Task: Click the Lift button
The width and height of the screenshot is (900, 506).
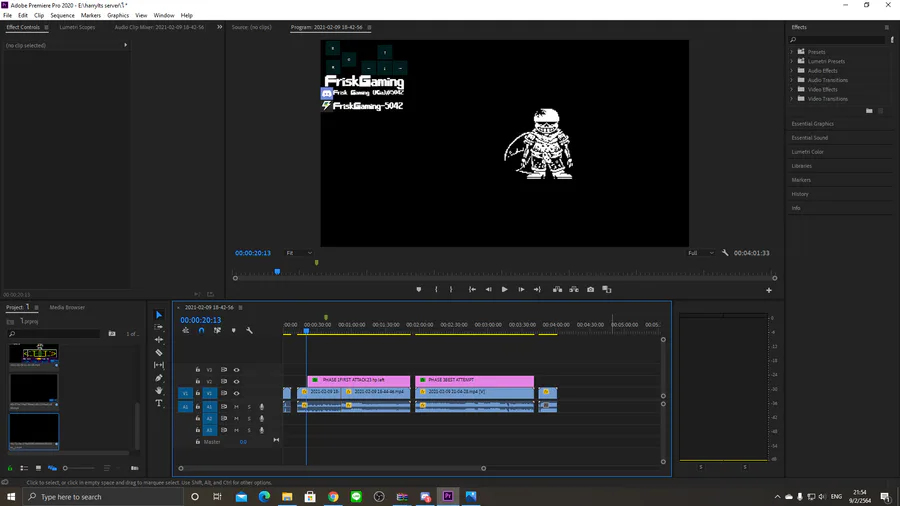Action: [x=557, y=290]
